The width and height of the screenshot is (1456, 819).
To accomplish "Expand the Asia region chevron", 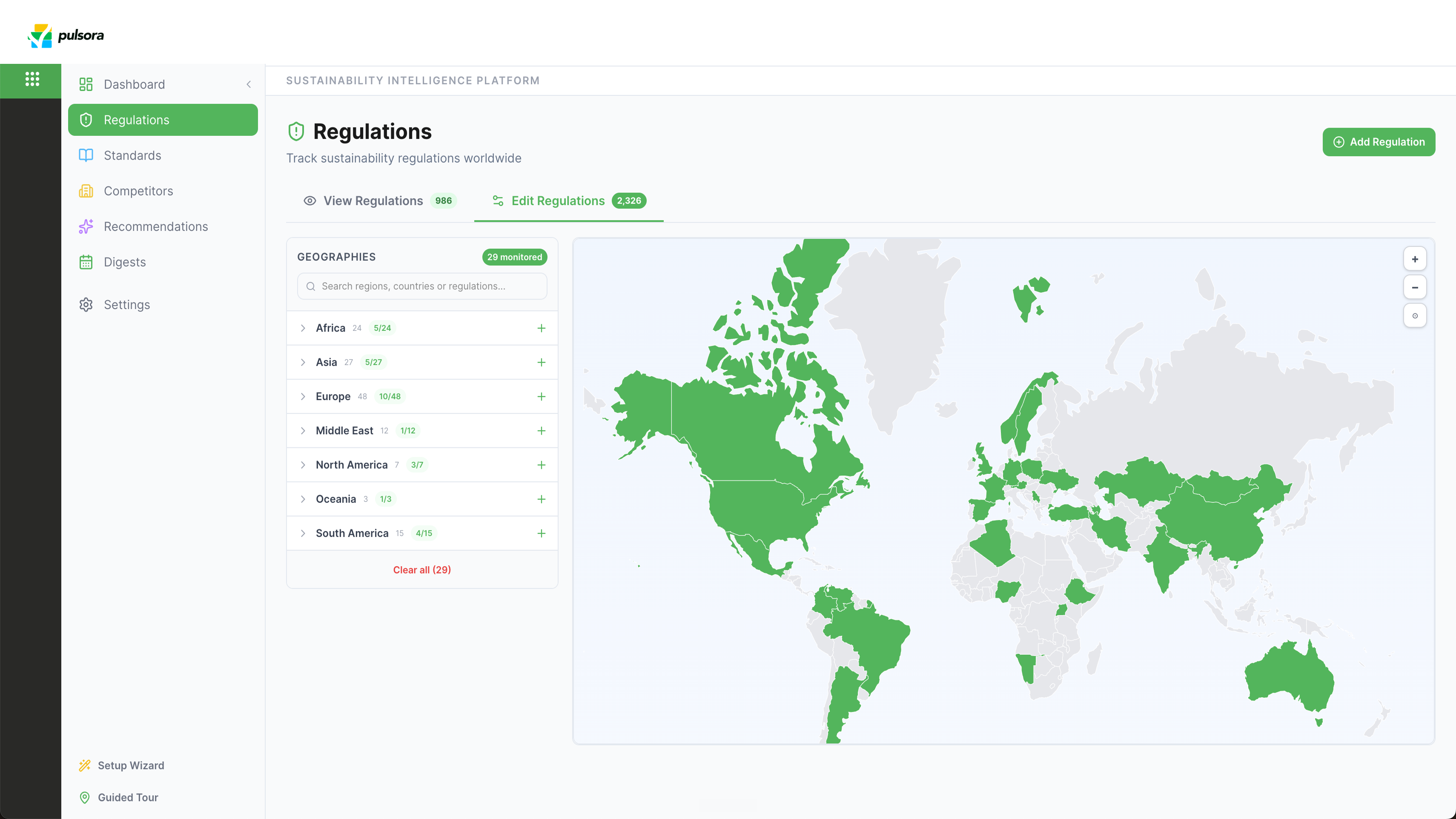I will pos(303,362).
